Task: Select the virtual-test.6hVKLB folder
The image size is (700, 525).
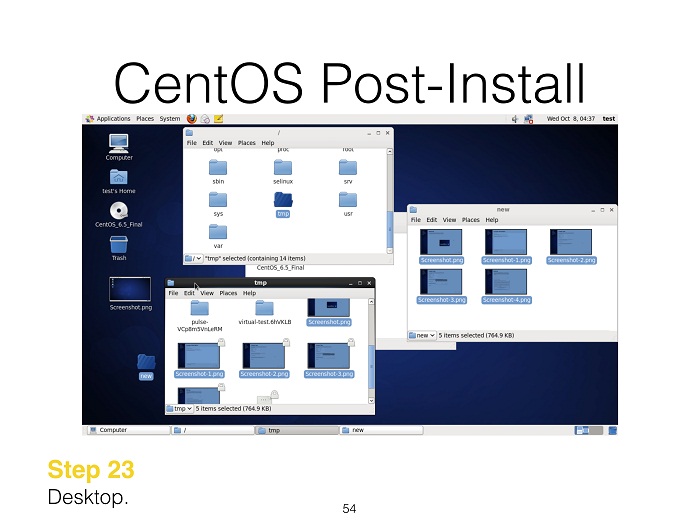Action: (x=265, y=312)
